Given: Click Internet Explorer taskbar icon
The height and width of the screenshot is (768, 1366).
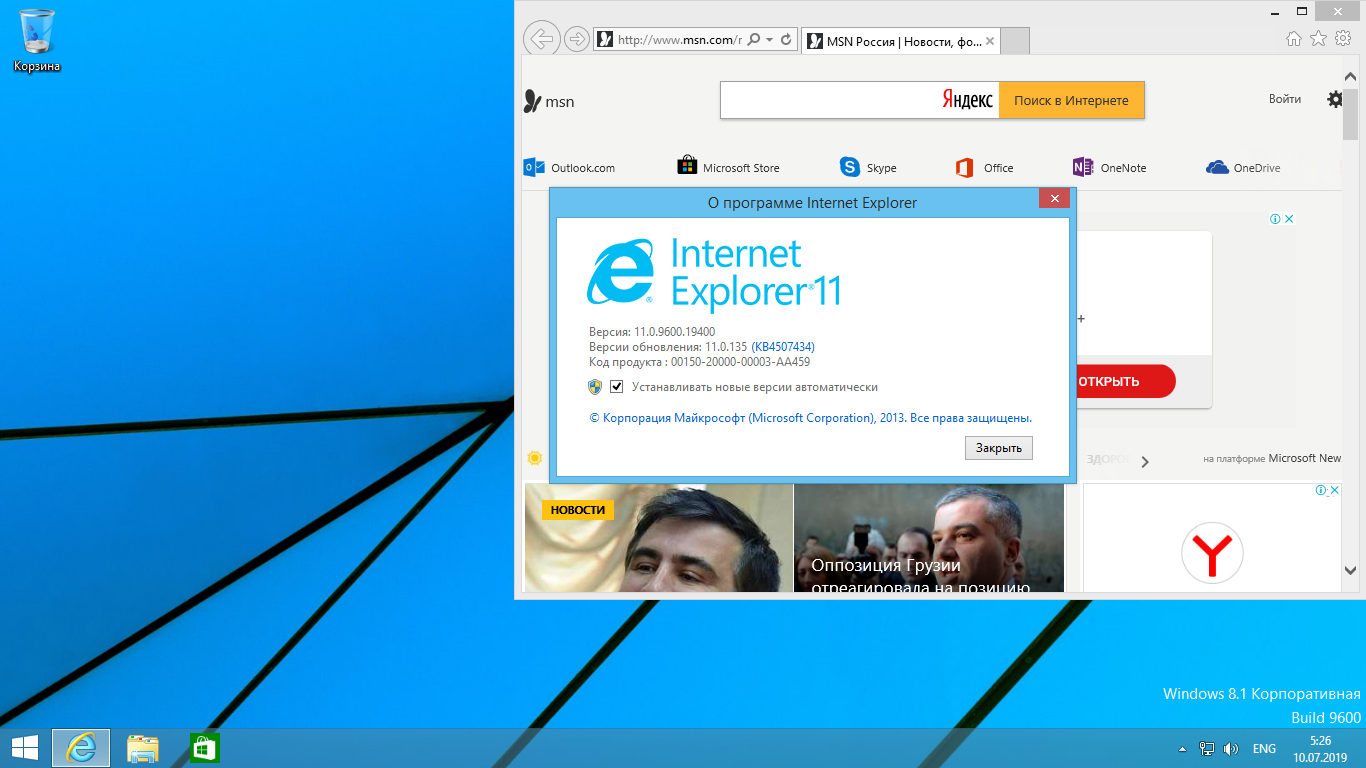Looking at the screenshot, I should [81, 748].
